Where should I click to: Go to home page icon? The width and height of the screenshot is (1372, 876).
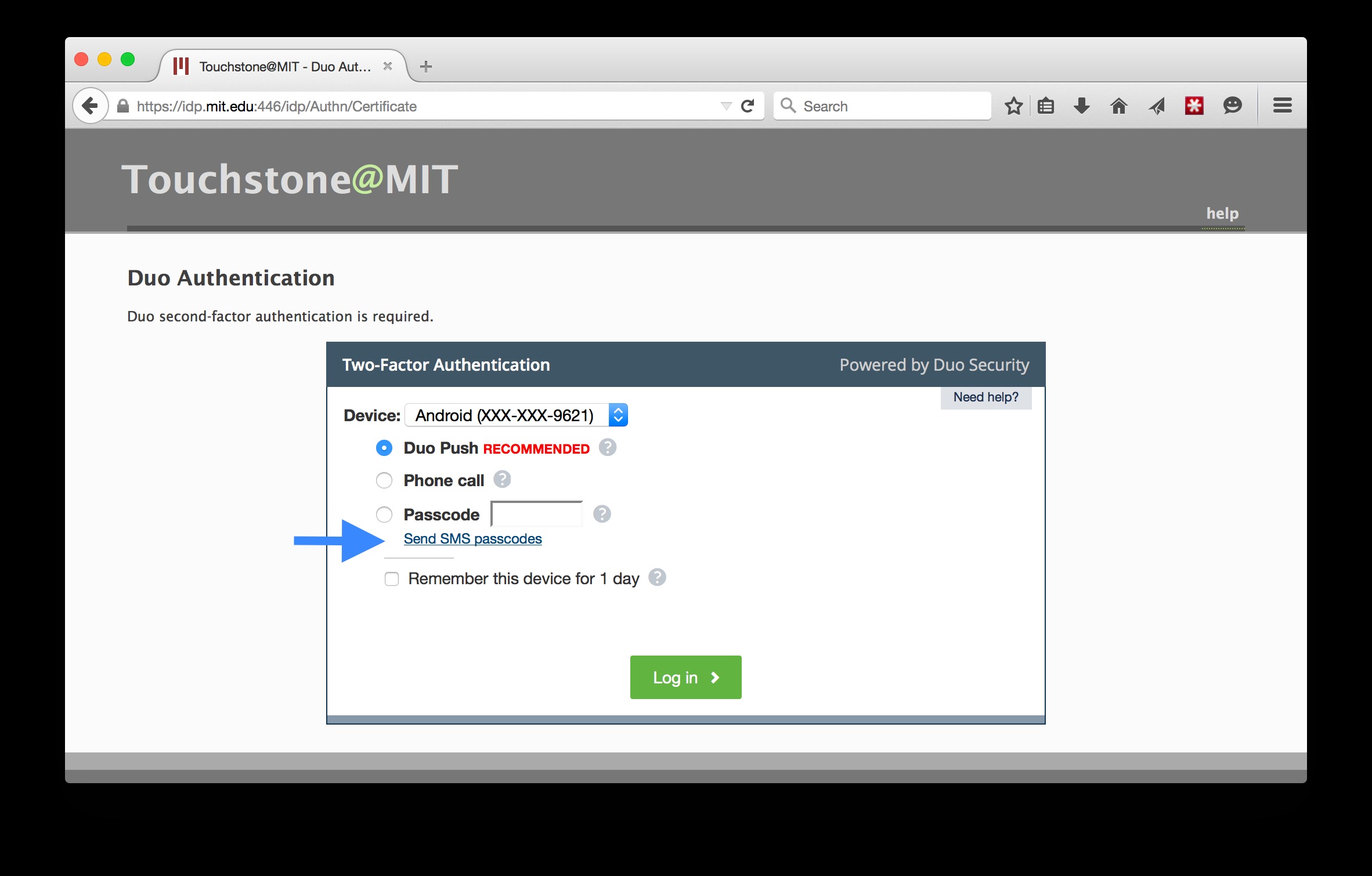1118,106
